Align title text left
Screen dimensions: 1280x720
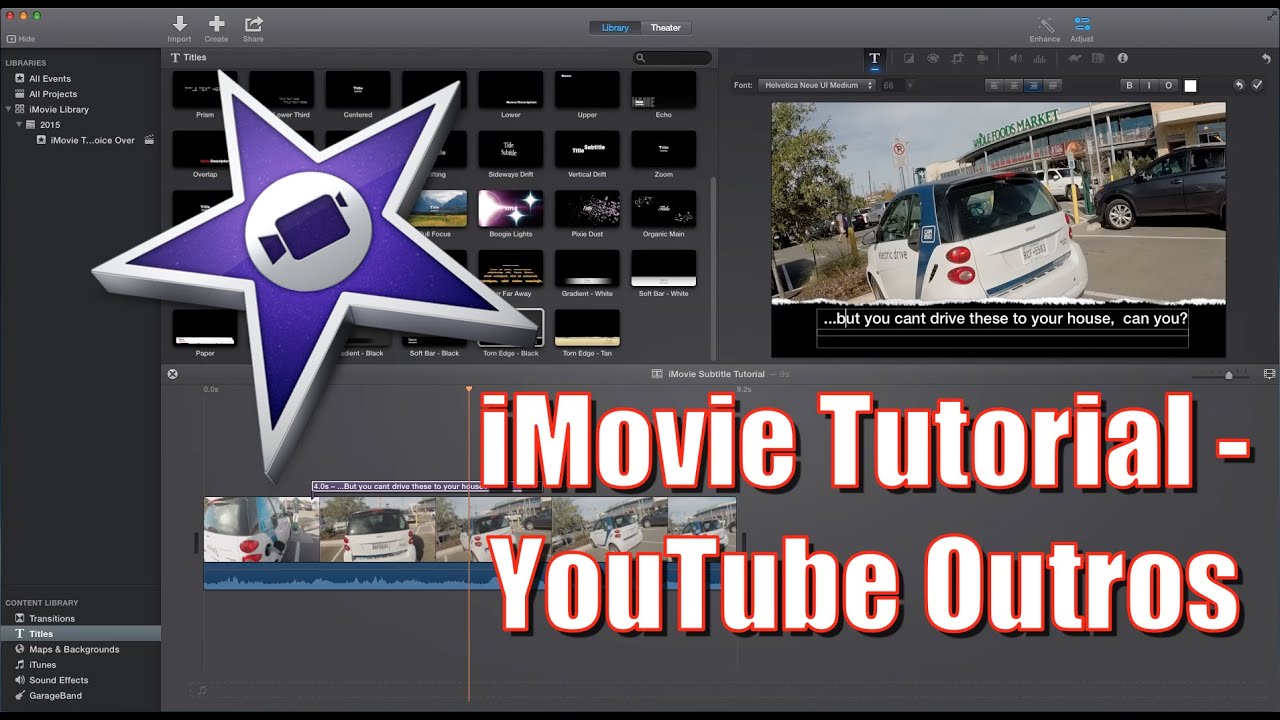[995, 86]
